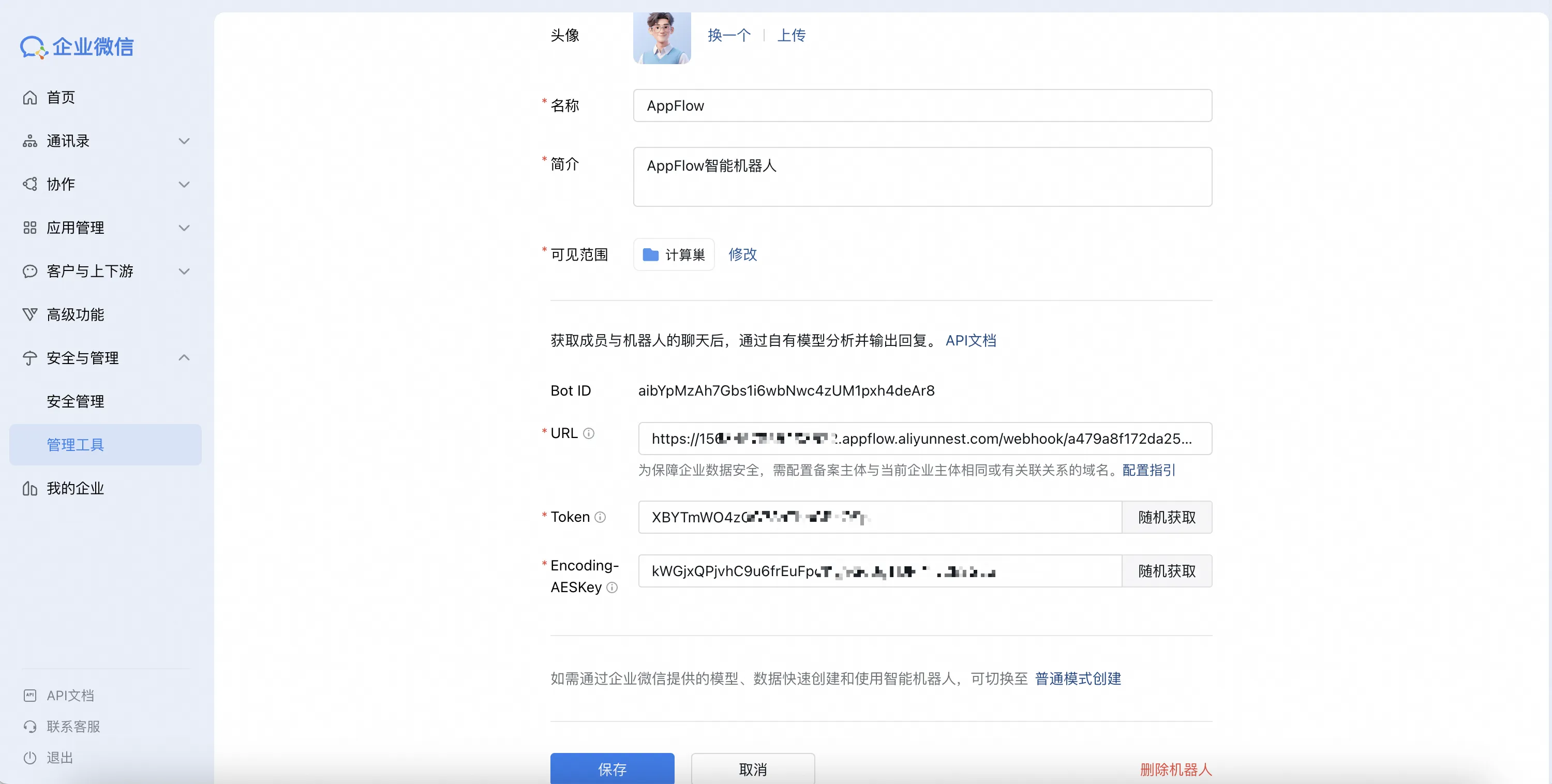Select the 客户与上下游 chat icon
Viewport: 1552px width, 784px height.
pos(30,271)
